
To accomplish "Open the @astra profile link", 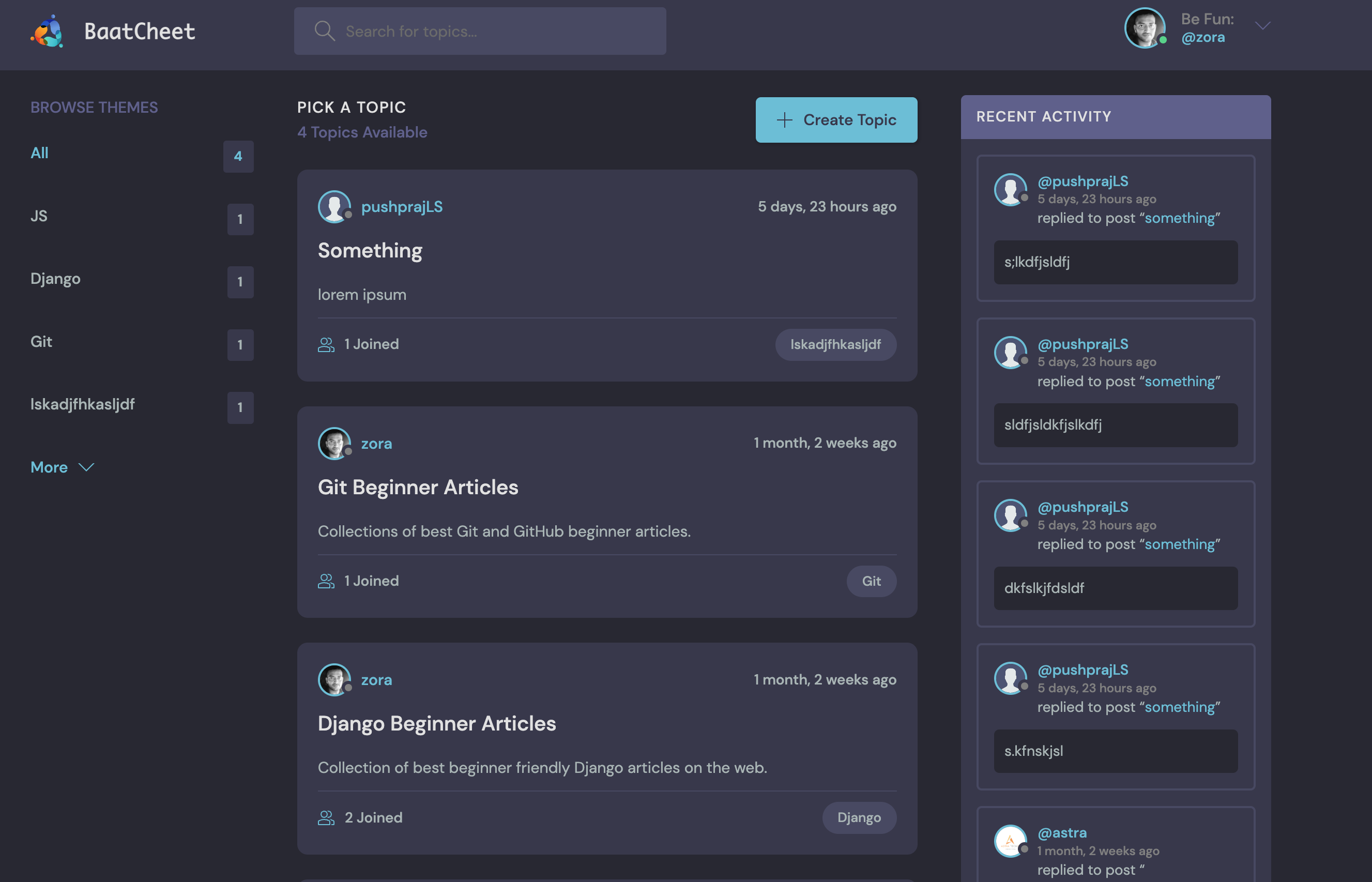I will pyautogui.click(x=1062, y=833).
